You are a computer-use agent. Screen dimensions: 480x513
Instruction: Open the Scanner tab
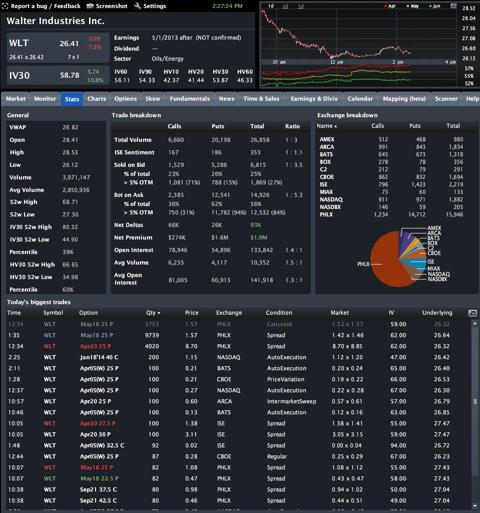446,99
